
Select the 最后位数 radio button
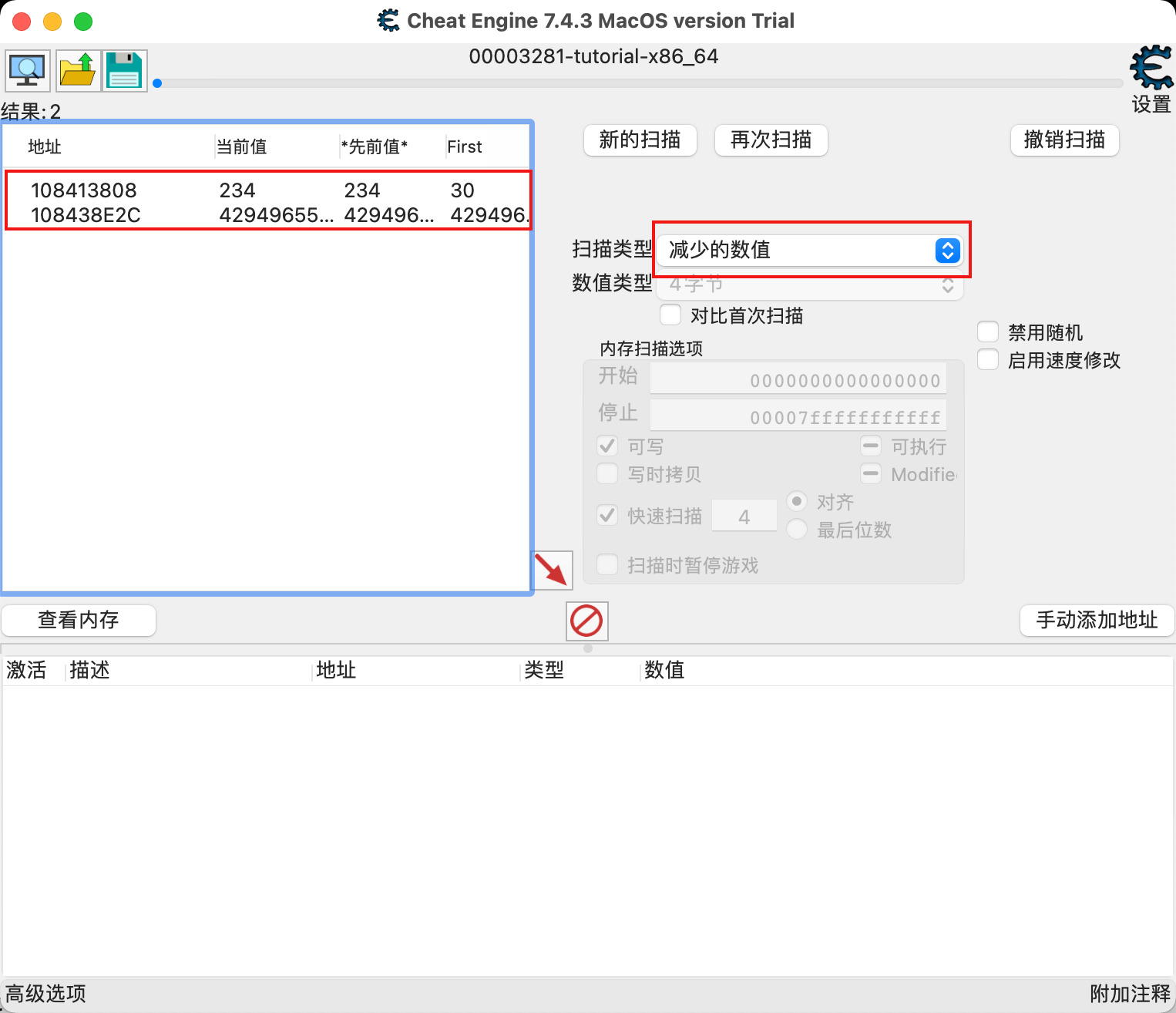tap(797, 530)
